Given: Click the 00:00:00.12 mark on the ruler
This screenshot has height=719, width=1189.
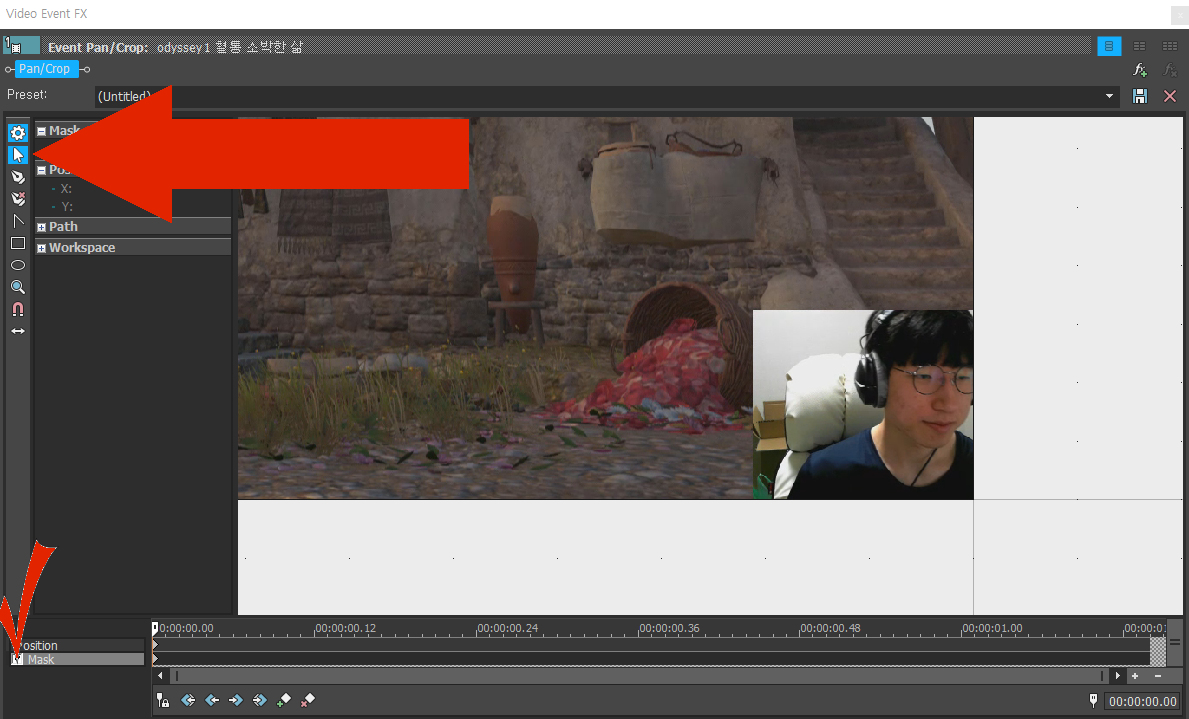Looking at the screenshot, I should click(346, 629).
